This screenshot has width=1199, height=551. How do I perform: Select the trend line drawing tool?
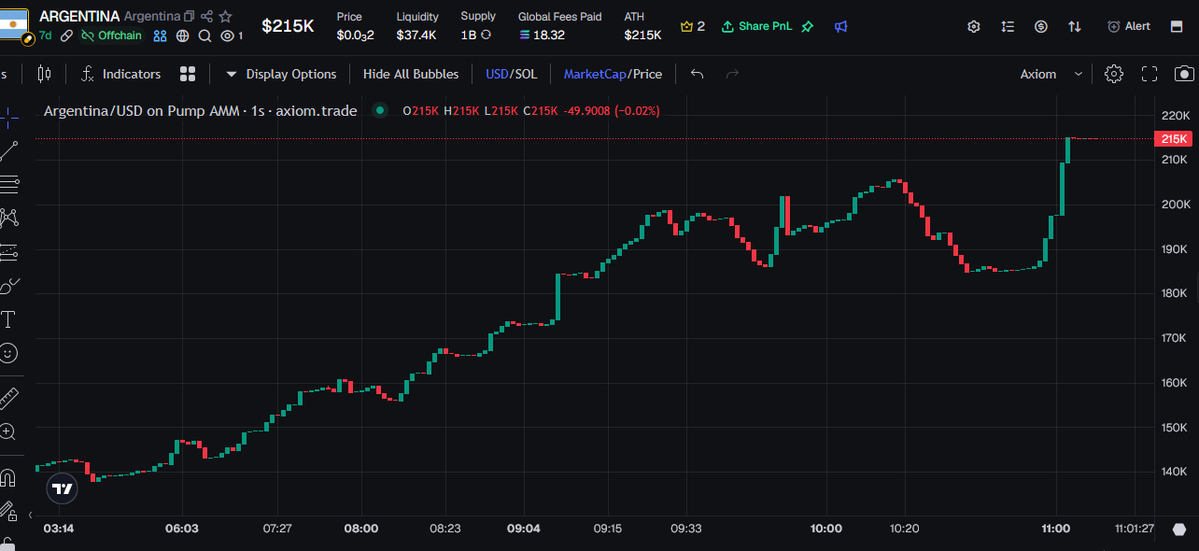[9, 151]
